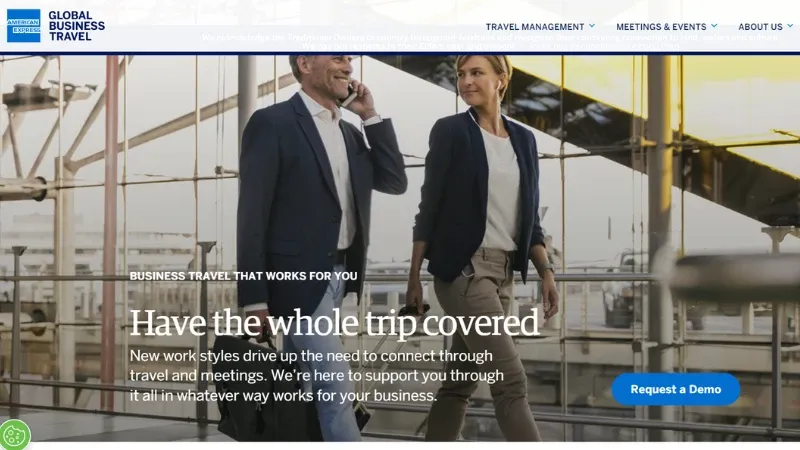The width and height of the screenshot is (800, 450).
Task: Open the About Us menu
Action: pyautogui.click(x=760, y=27)
